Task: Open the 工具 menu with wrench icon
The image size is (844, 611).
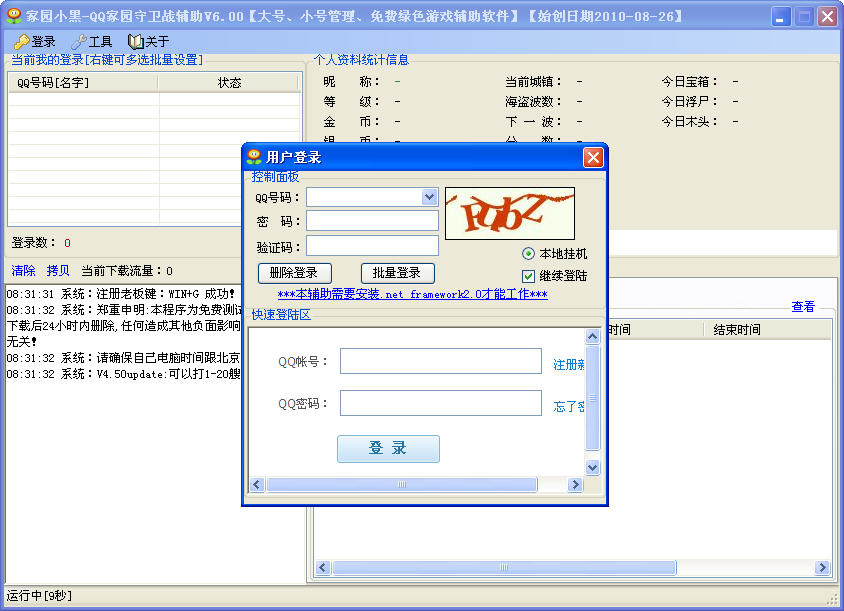Action: [x=92, y=41]
